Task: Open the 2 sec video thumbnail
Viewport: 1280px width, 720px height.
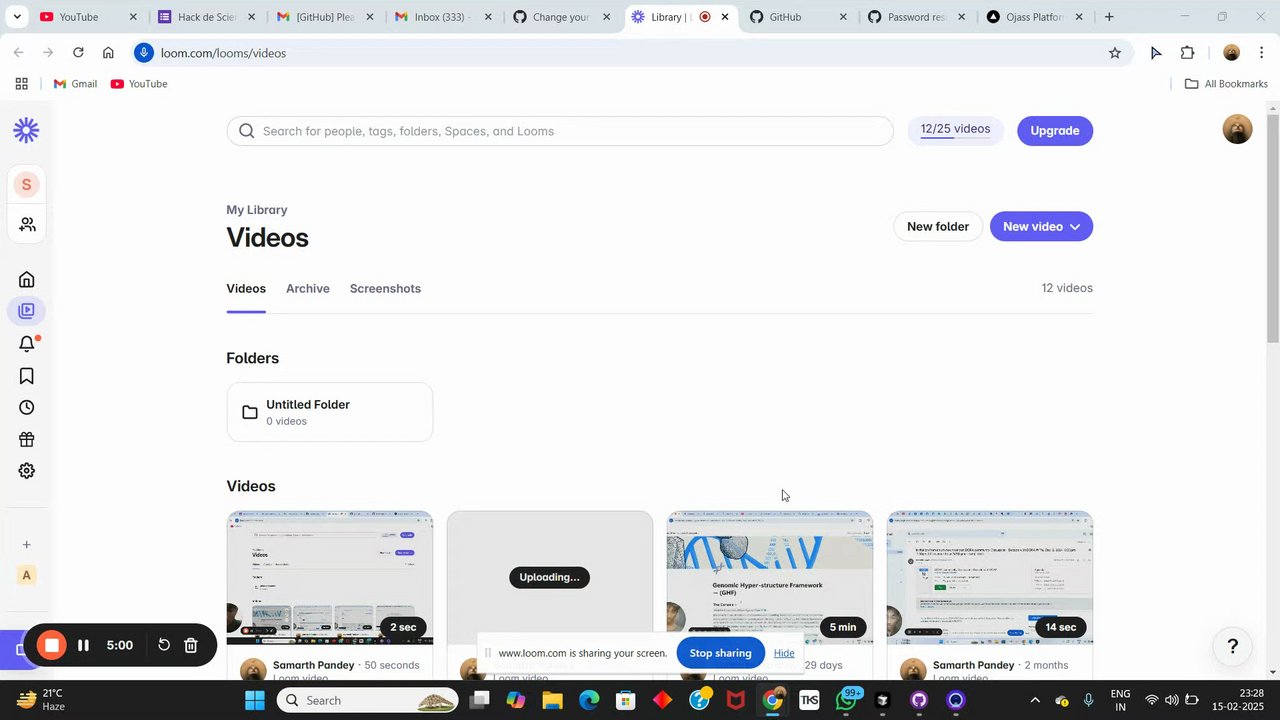Action: point(330,578)
